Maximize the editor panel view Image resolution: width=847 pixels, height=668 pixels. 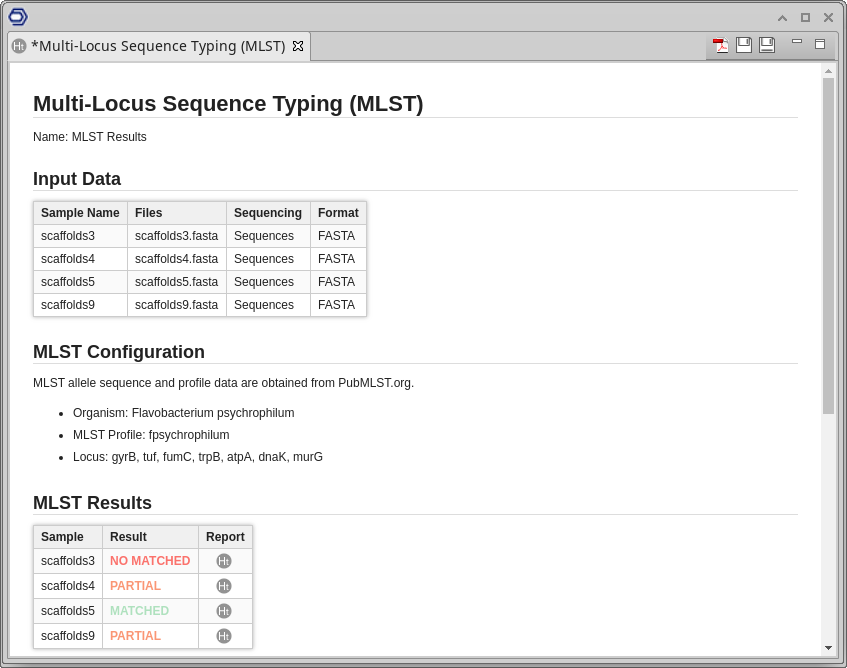tap(820, 44)
